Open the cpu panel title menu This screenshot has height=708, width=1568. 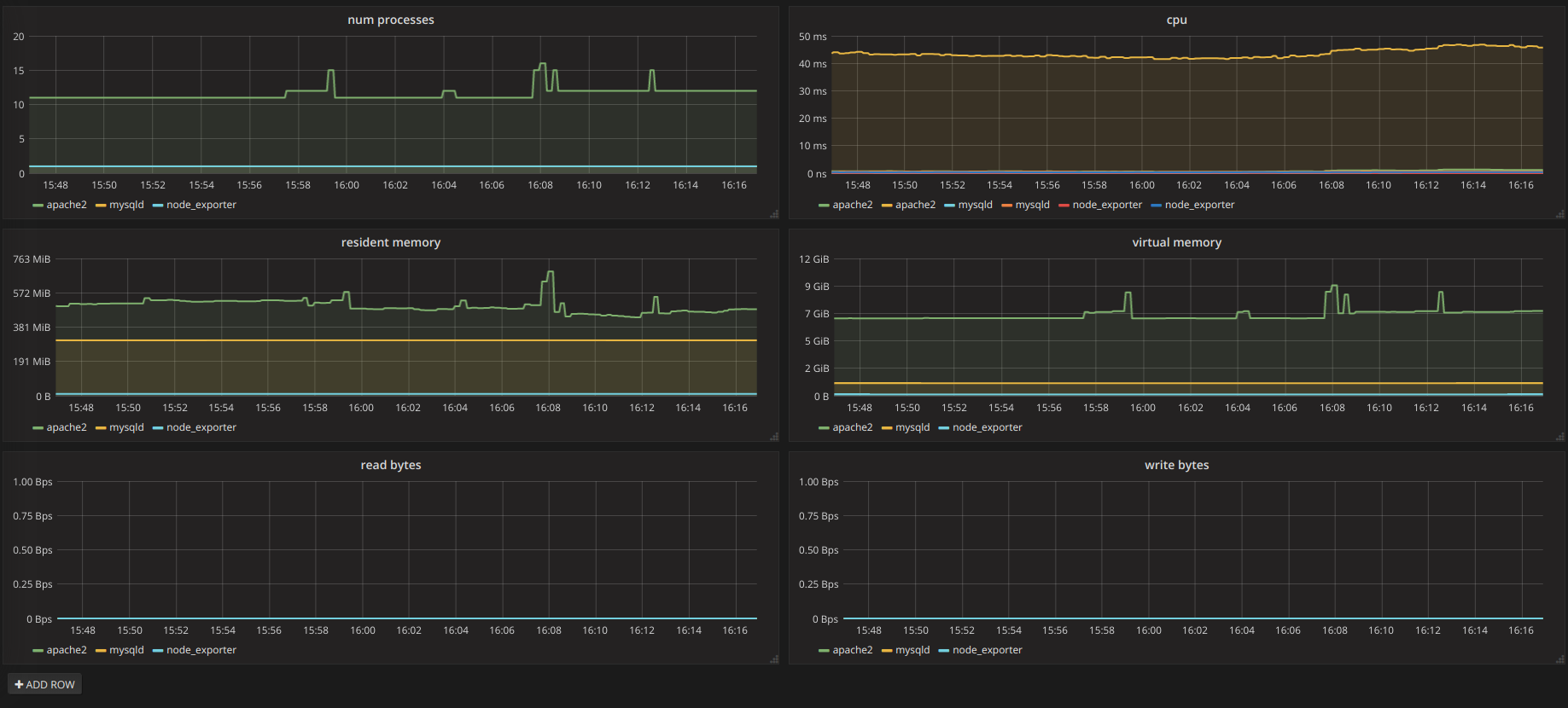pos(1176,20)
